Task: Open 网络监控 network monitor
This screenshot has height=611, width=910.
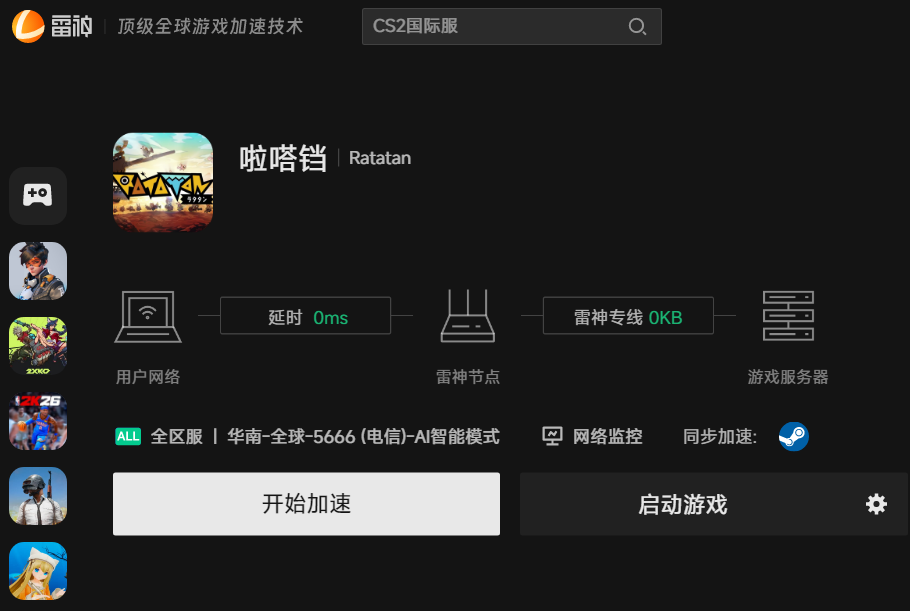Action: [x=593, y=437]
